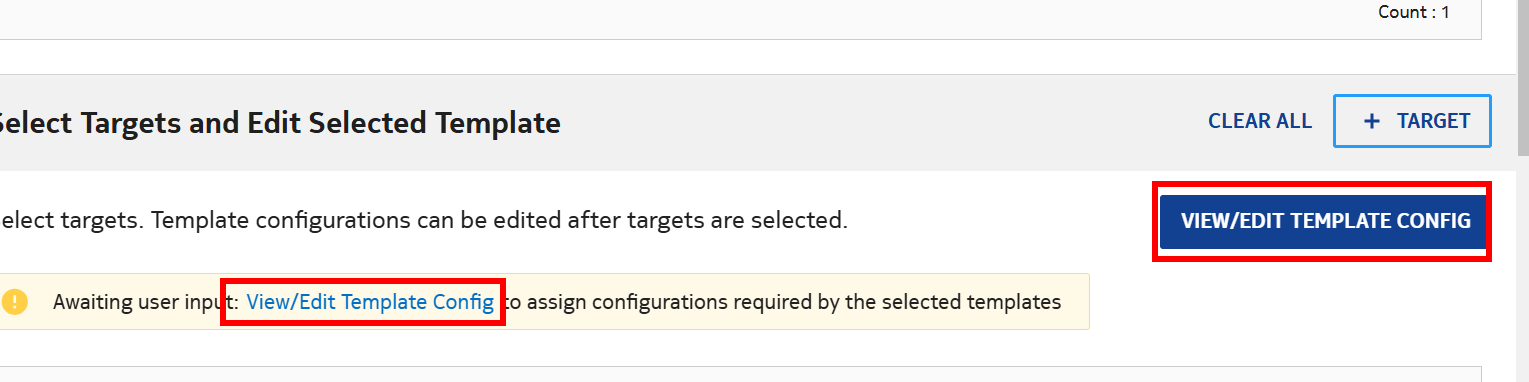1529x382 pixels.
Task: Click the word TARGET on the outlined button
Action: 1434,121
